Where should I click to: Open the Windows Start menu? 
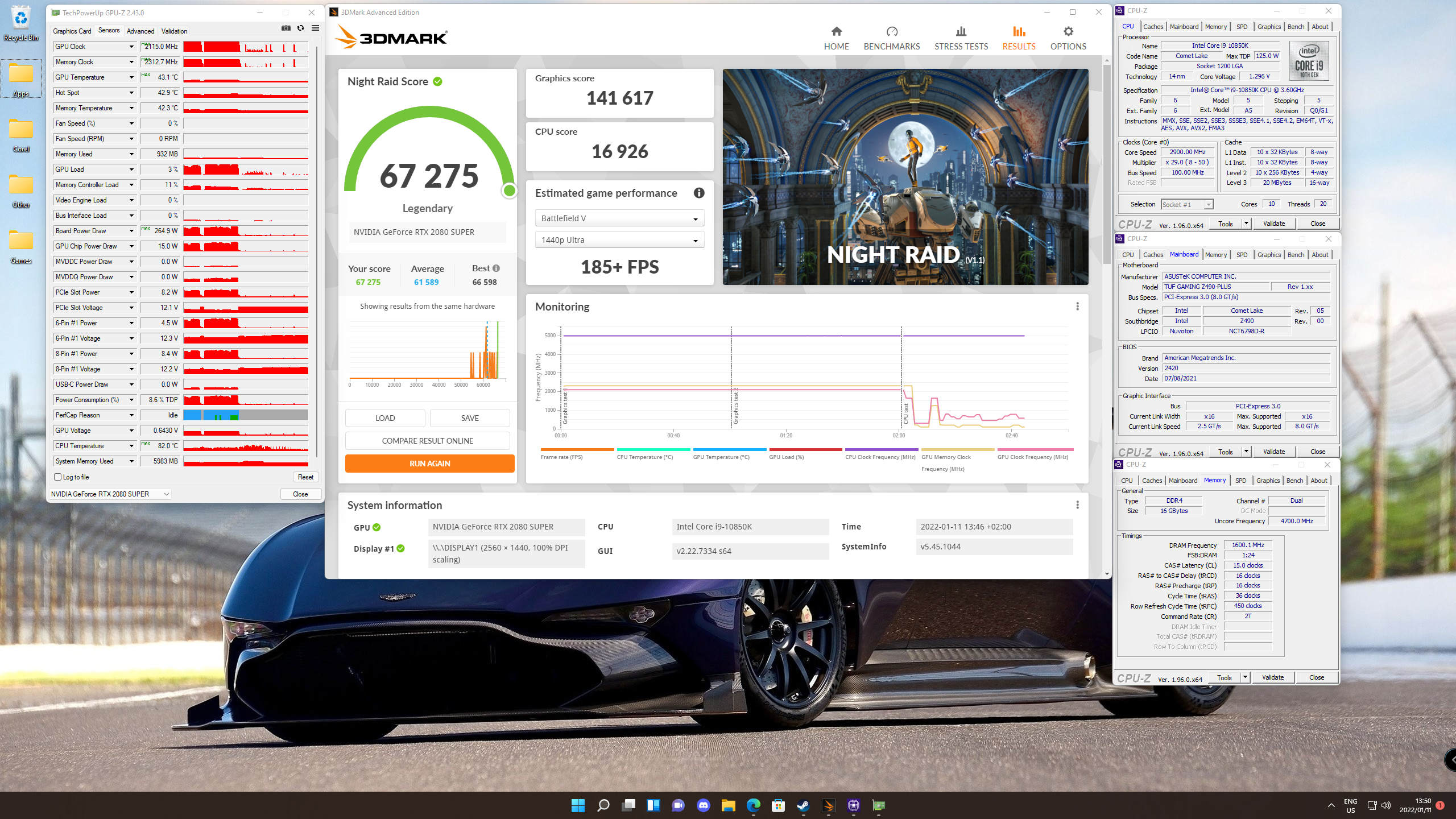click(578, 805)
